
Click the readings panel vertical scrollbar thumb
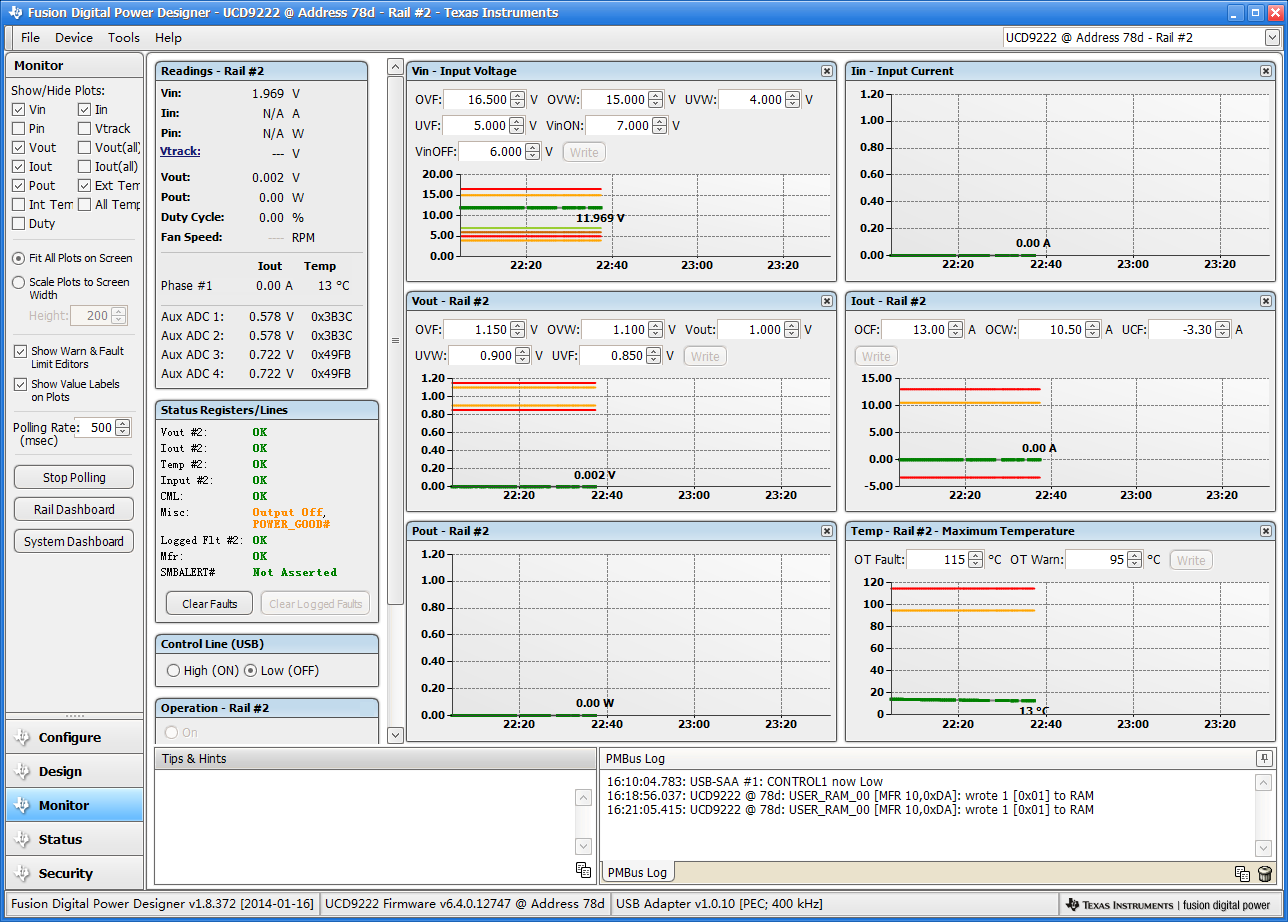395,340
